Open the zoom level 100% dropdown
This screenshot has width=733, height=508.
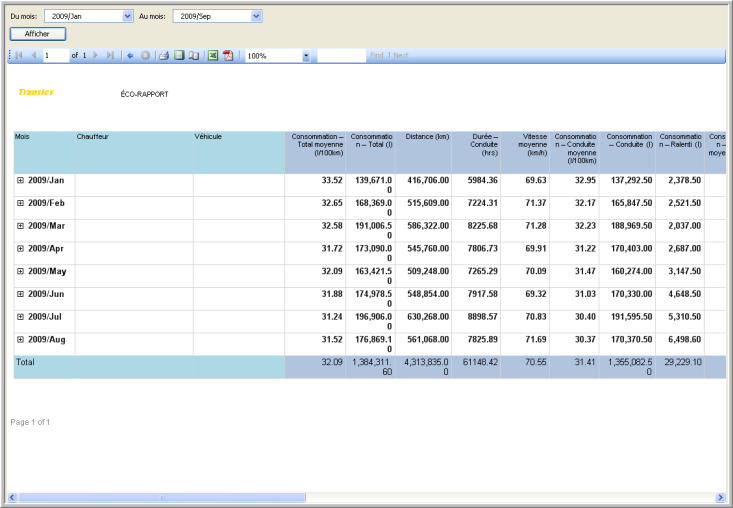(x=305, y=56)
